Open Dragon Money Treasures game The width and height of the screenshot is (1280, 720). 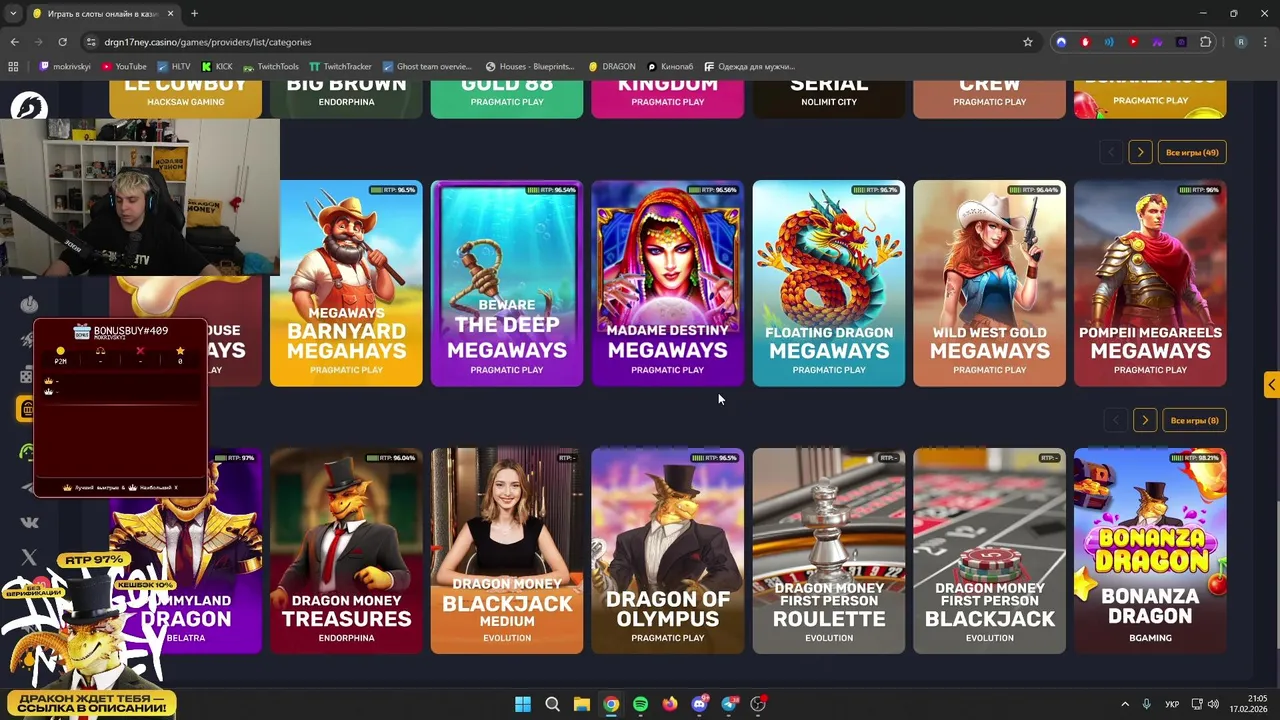[346, 551]
